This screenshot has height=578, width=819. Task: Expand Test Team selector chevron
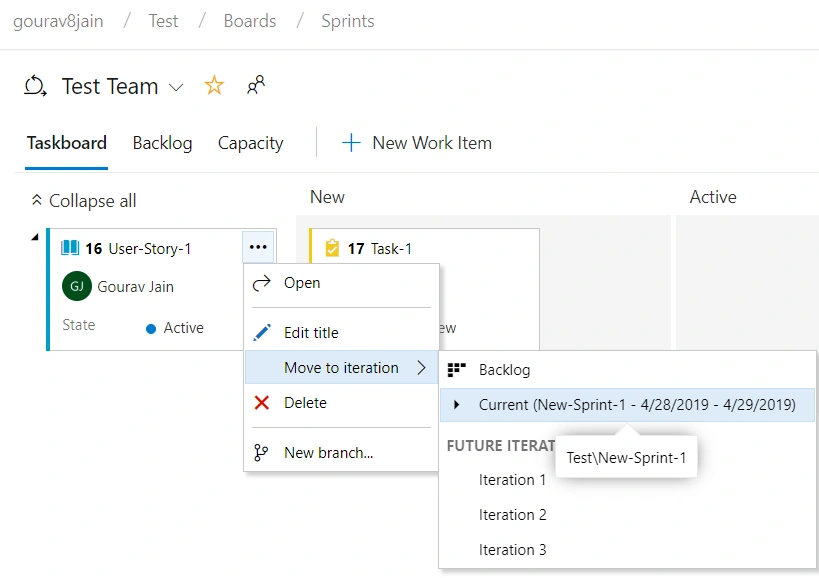177,87
